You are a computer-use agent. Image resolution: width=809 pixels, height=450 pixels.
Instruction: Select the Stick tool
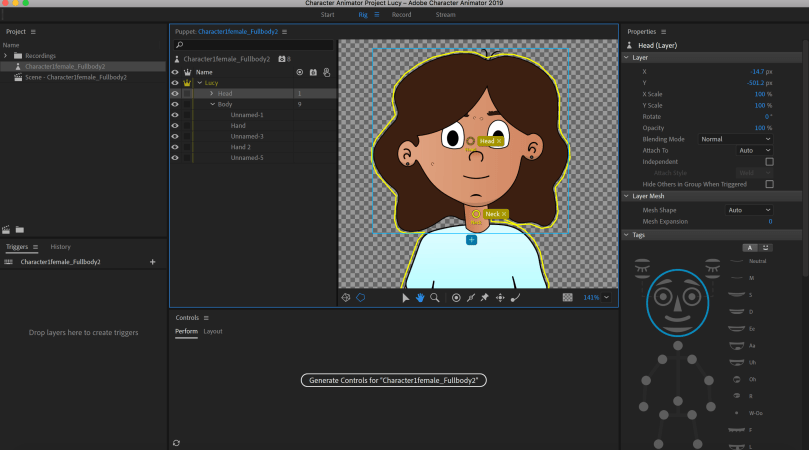tap(471, 298)
